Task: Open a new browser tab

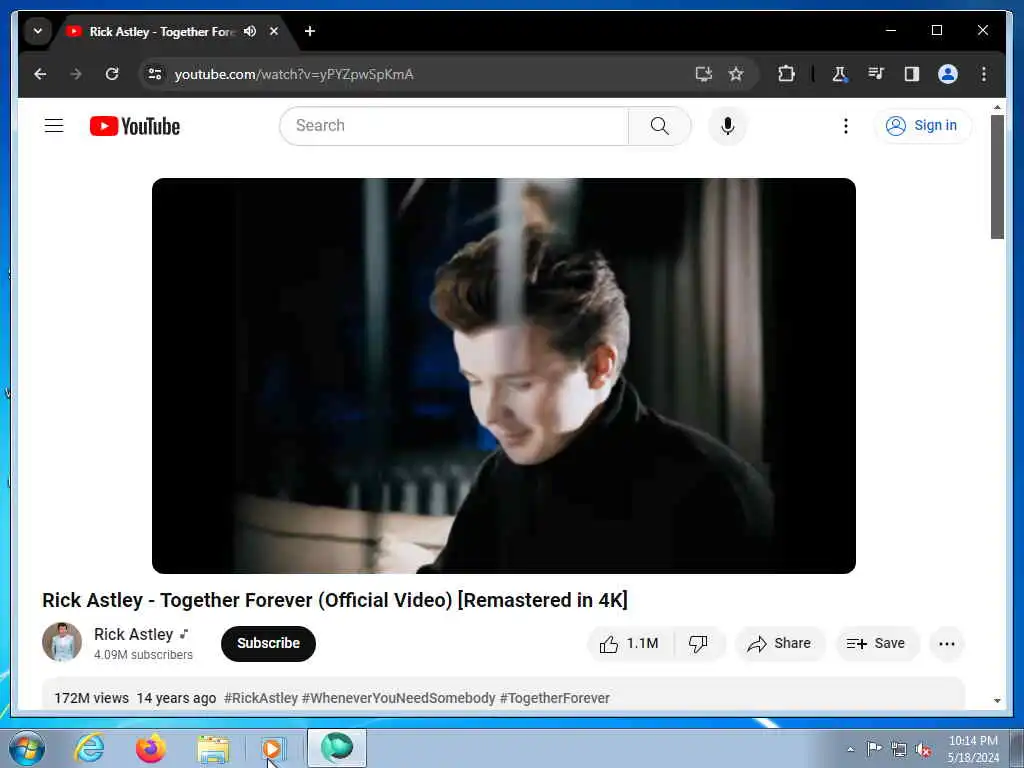Action: [x=310, y=31]
